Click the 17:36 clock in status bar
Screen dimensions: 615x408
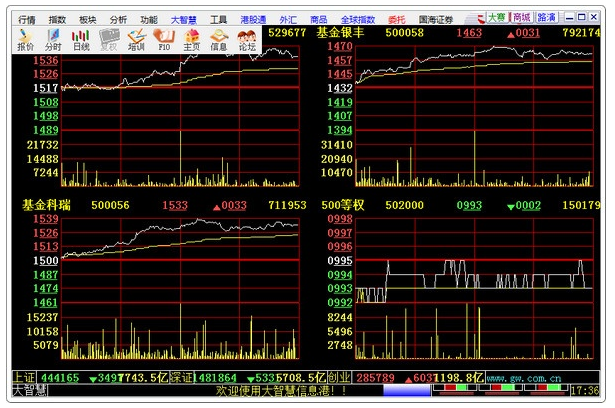[585, 391]
